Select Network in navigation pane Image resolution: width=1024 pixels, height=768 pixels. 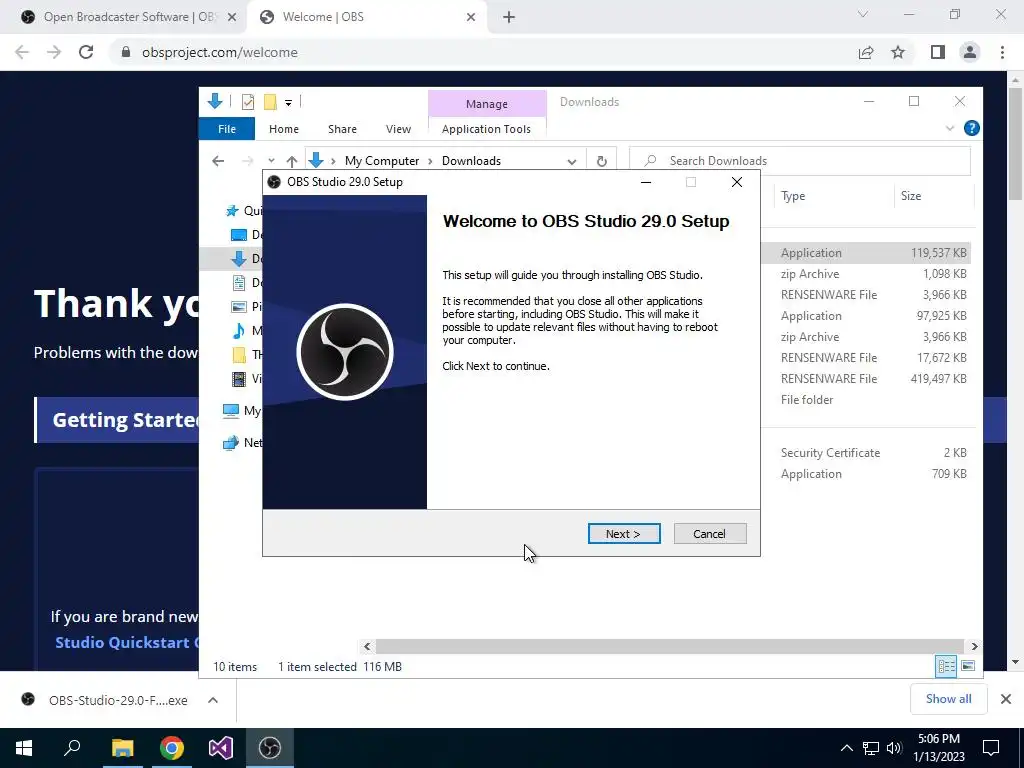click(x=241, y=443)
